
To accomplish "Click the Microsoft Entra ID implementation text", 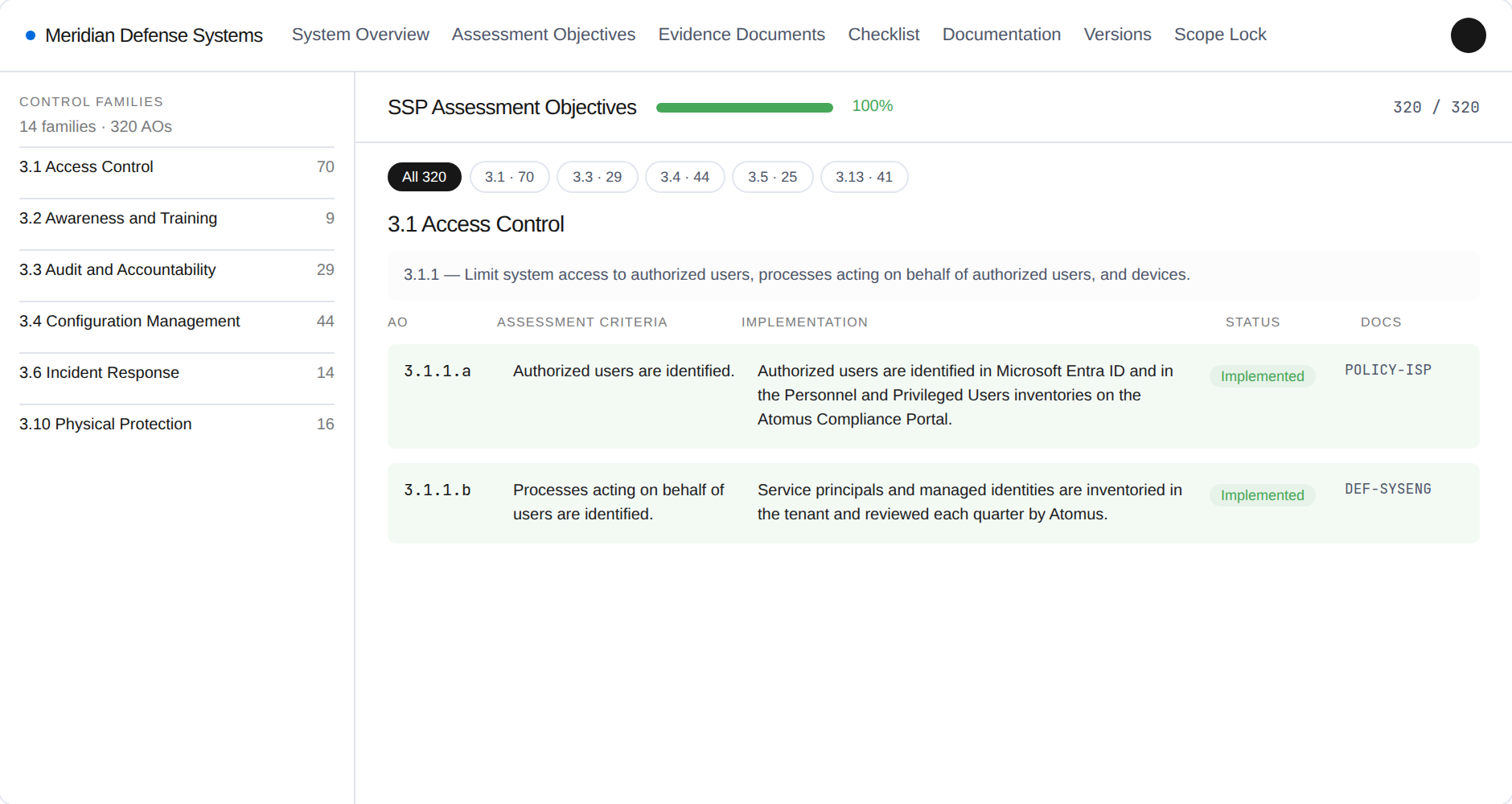I will (x=965, y=395).
